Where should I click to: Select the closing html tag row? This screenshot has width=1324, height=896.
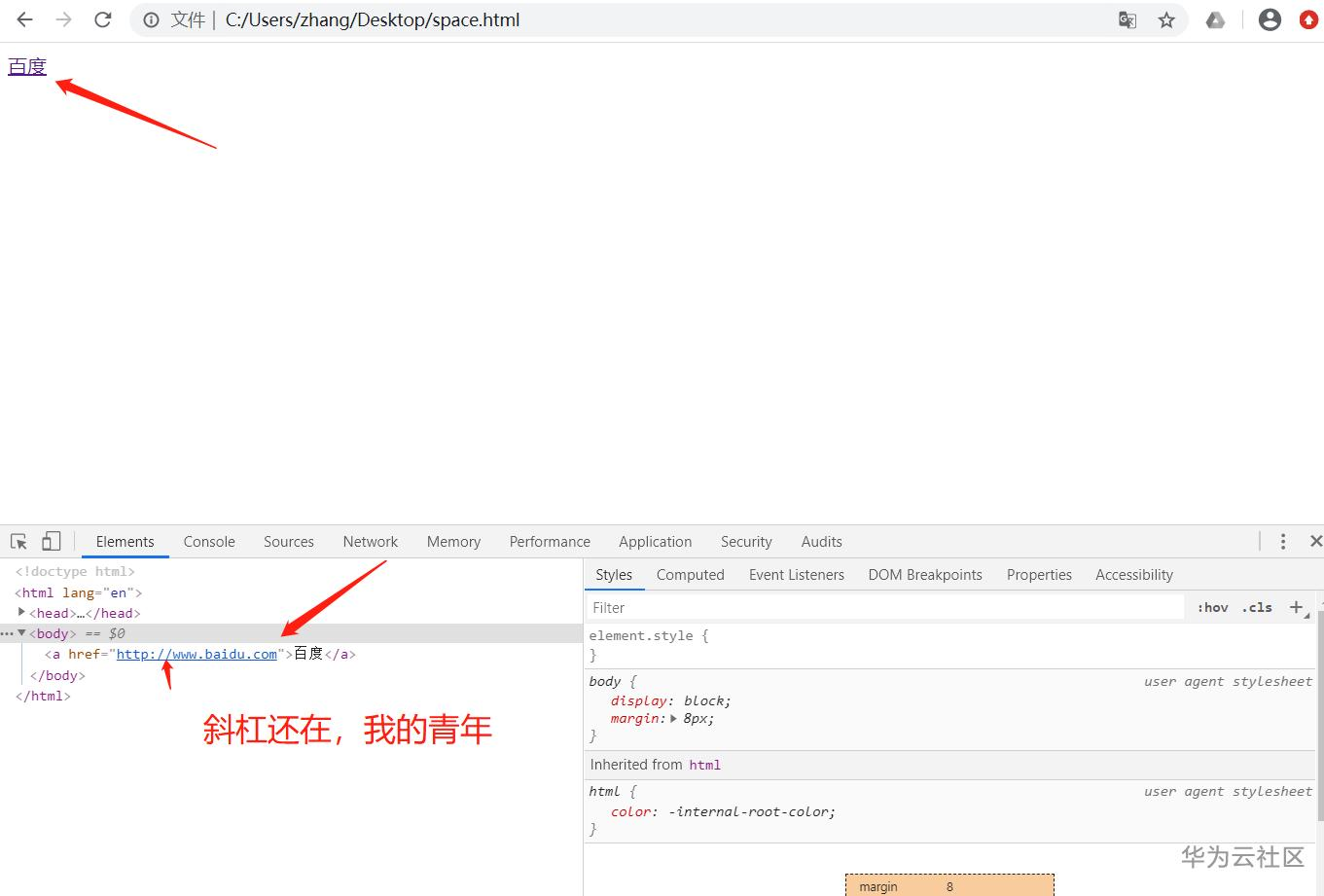(43, 696)
